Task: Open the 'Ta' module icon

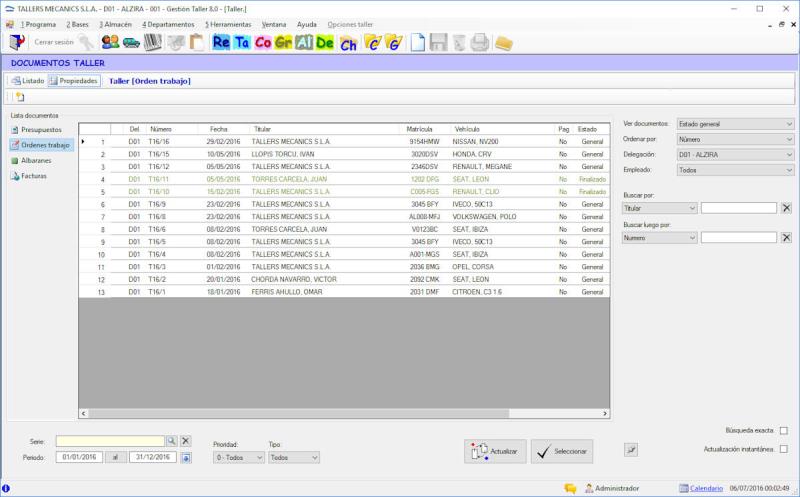Action: coord(242,42)
